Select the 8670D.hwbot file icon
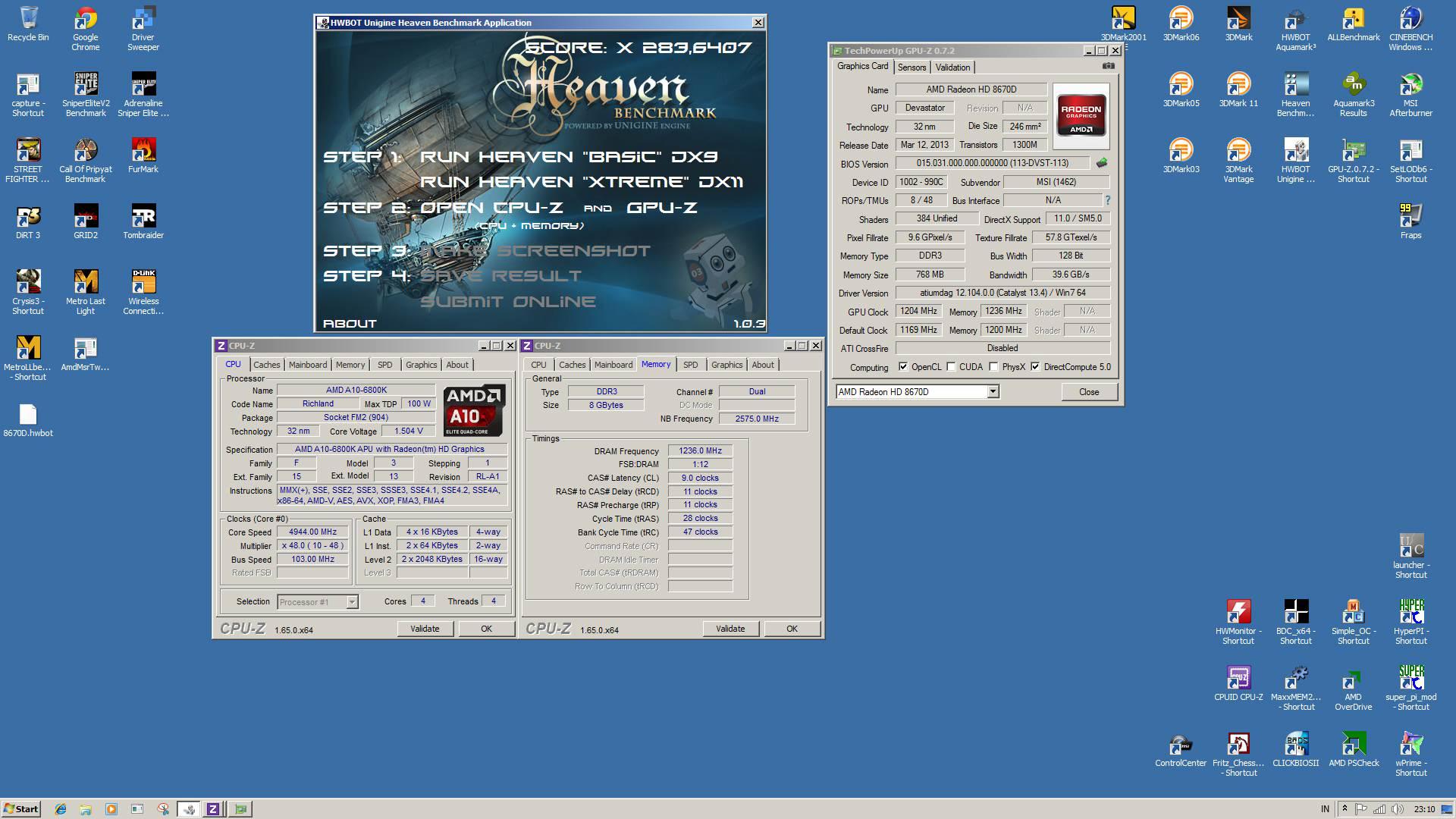This screenshot has width=1456, height=819. (x=28, y=419)
